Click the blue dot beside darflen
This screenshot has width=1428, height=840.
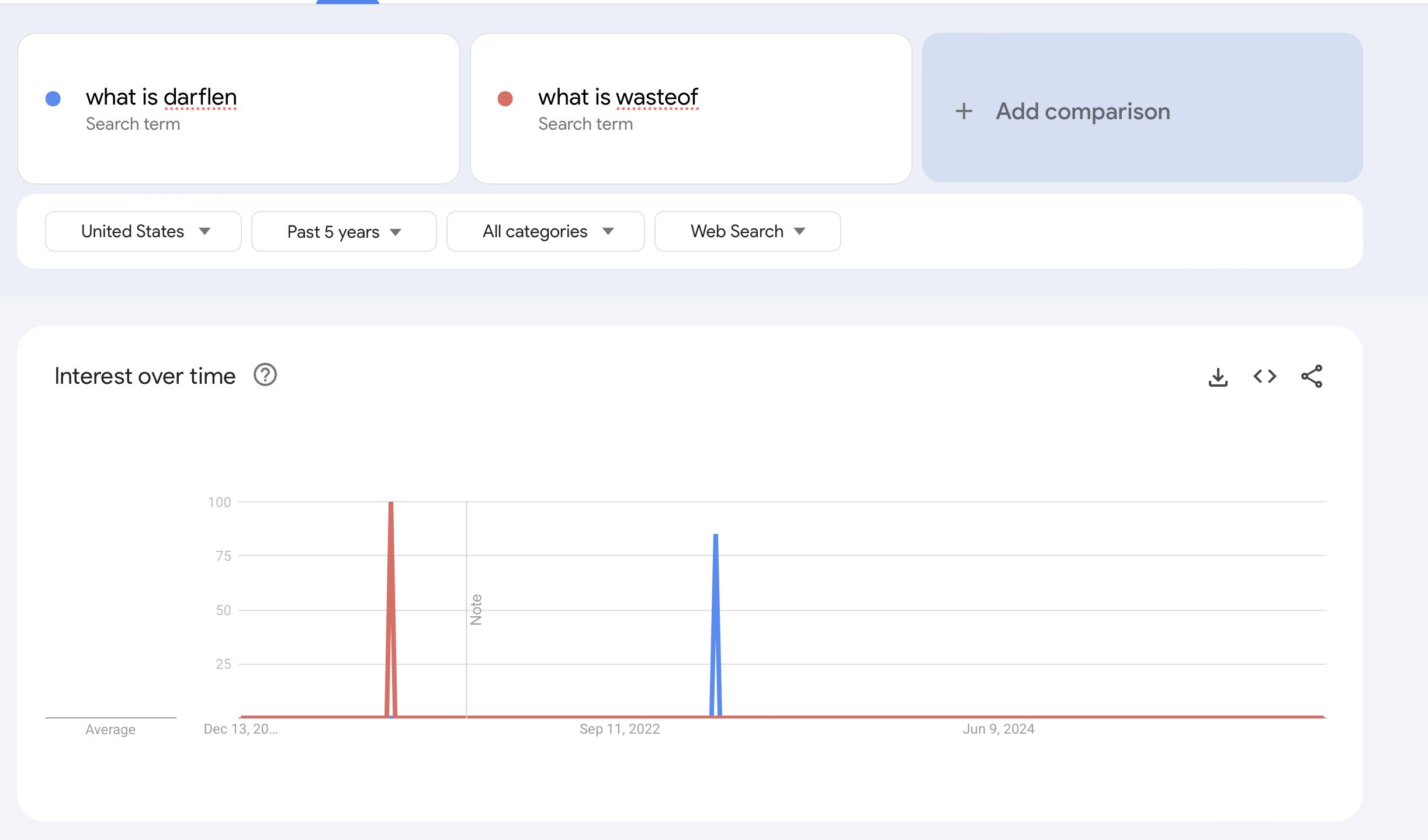(x=53, y=99)
